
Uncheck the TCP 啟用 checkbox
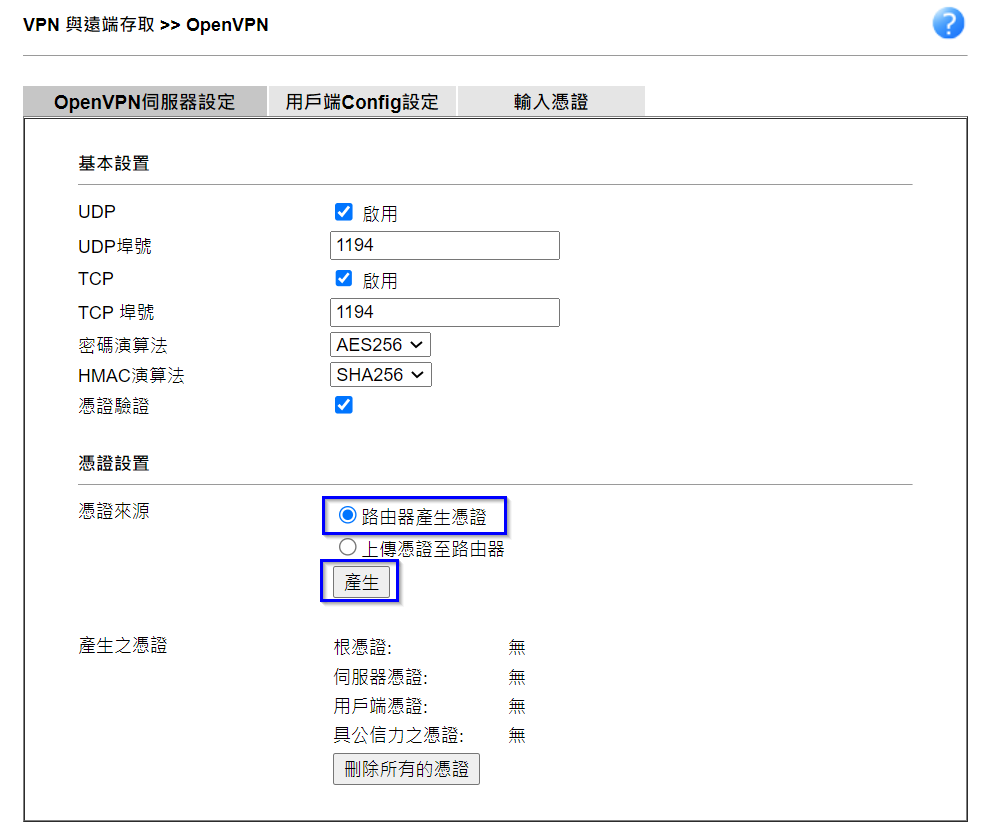344,279
